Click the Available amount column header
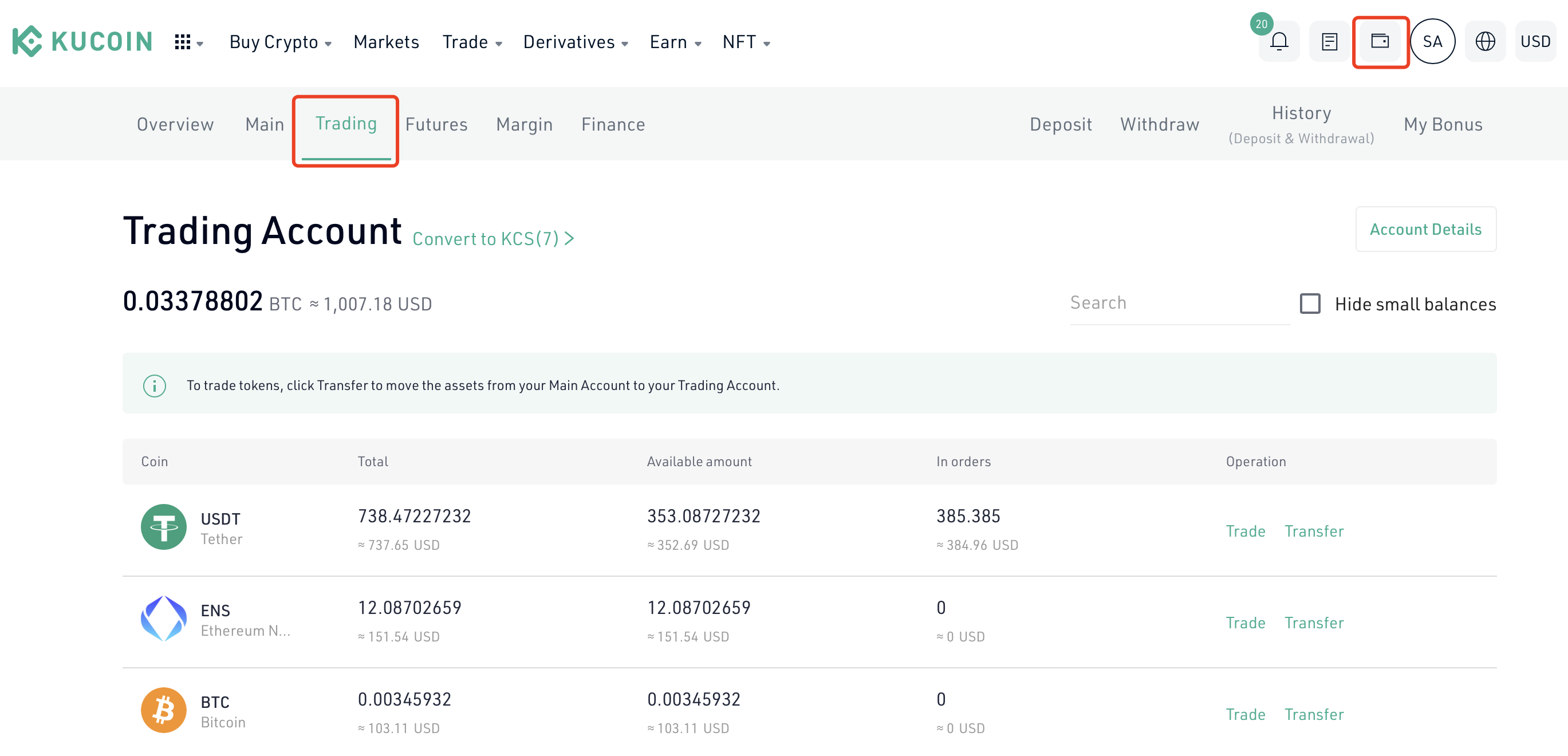Screen dimensions: 1568x756 click(x=699, y=462)
